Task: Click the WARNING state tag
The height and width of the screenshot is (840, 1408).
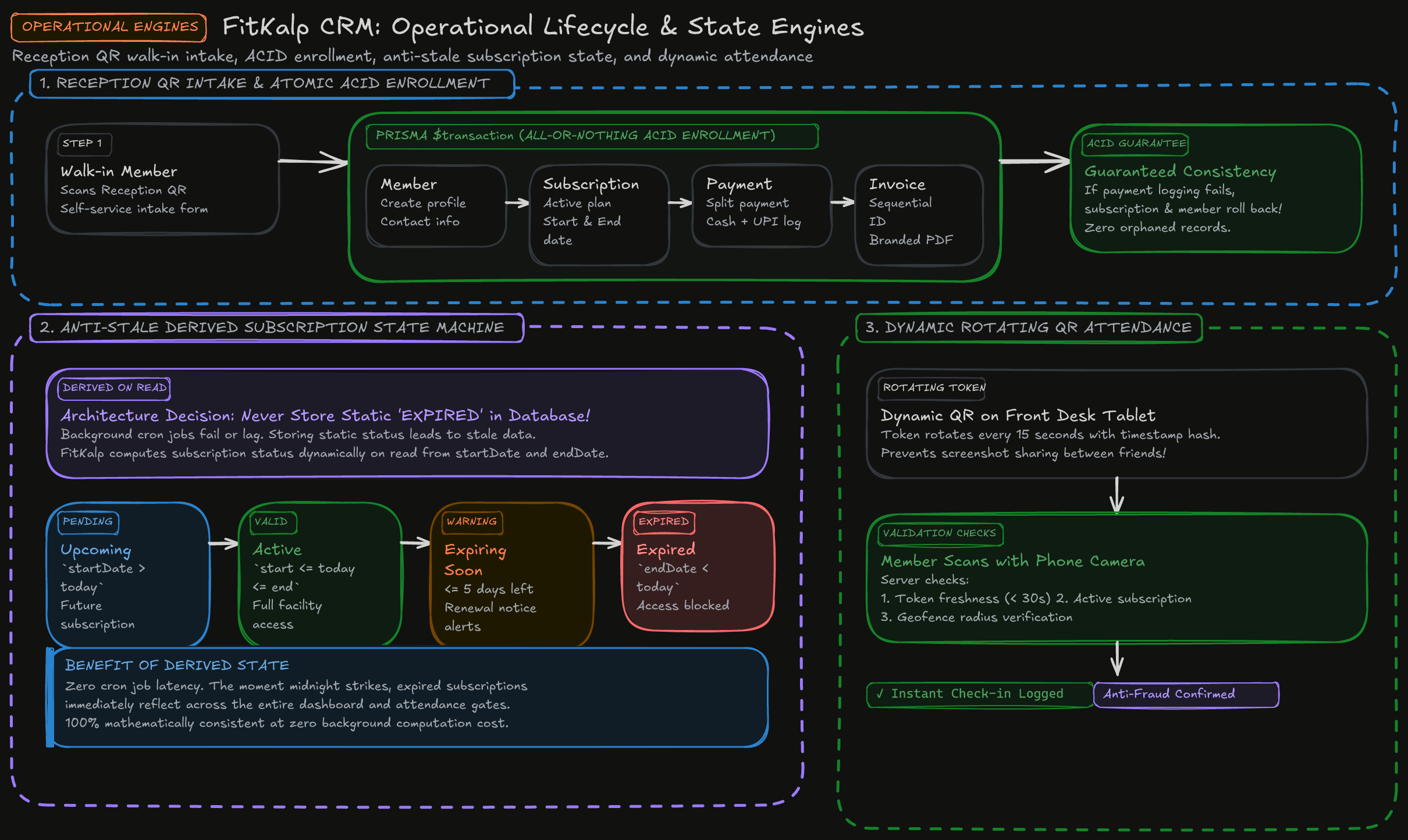Action: point(472,522)
